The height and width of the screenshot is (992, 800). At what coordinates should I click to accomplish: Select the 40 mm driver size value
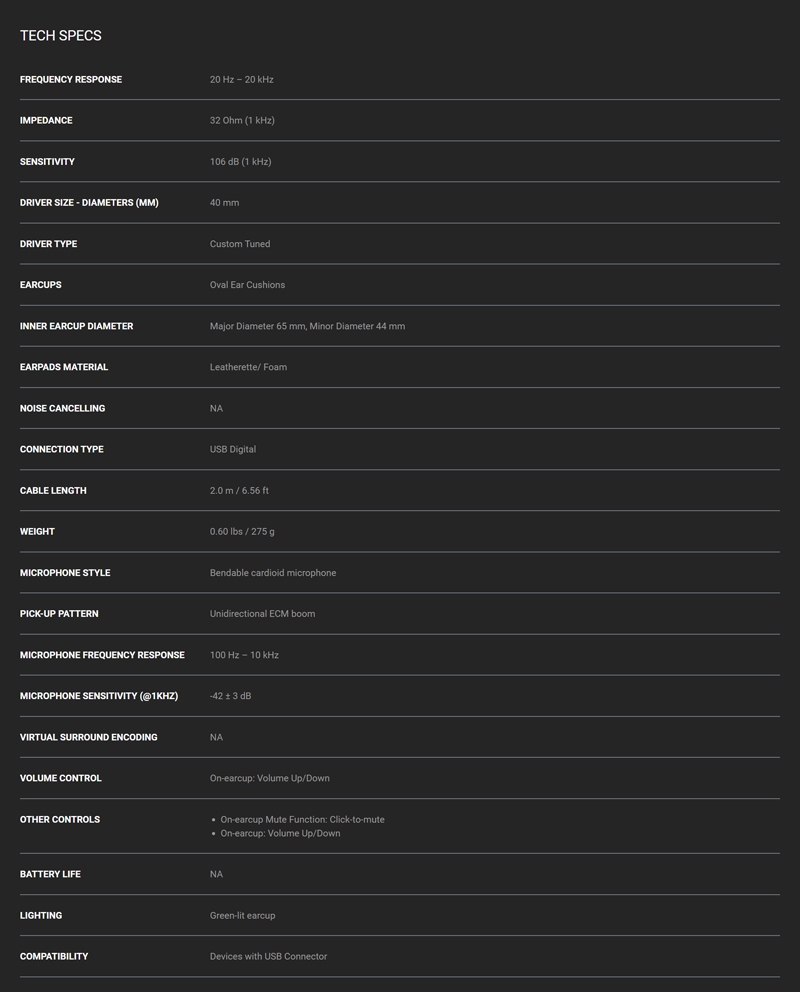pos(225,202)
